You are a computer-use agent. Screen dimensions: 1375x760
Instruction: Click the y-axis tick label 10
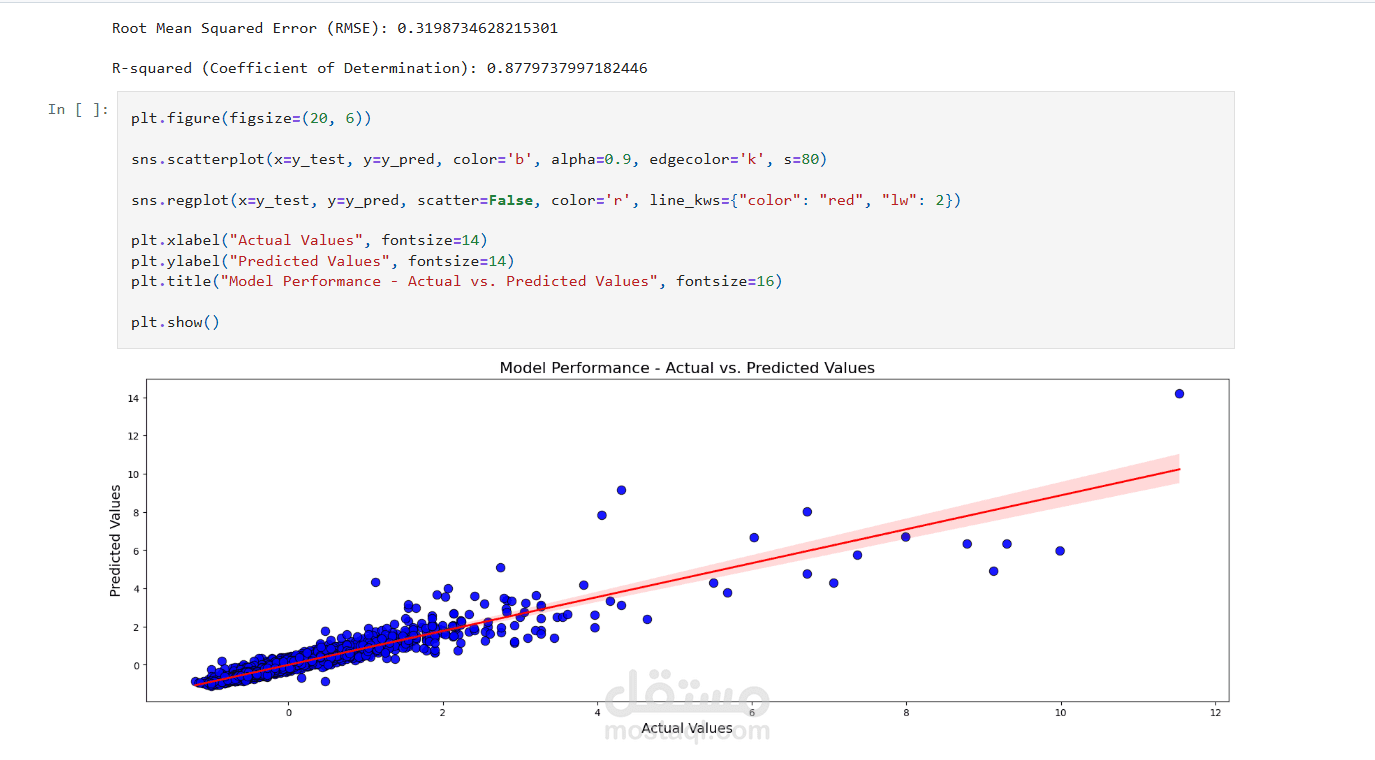click(x=134, y=474)
